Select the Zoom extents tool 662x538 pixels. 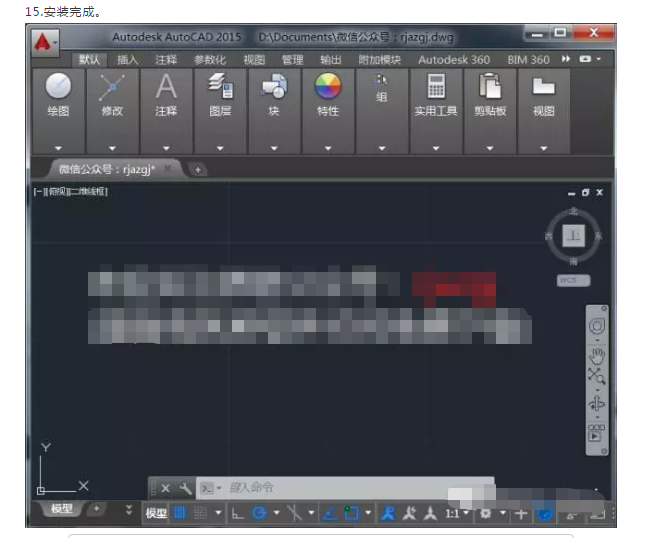pos(597,376)
